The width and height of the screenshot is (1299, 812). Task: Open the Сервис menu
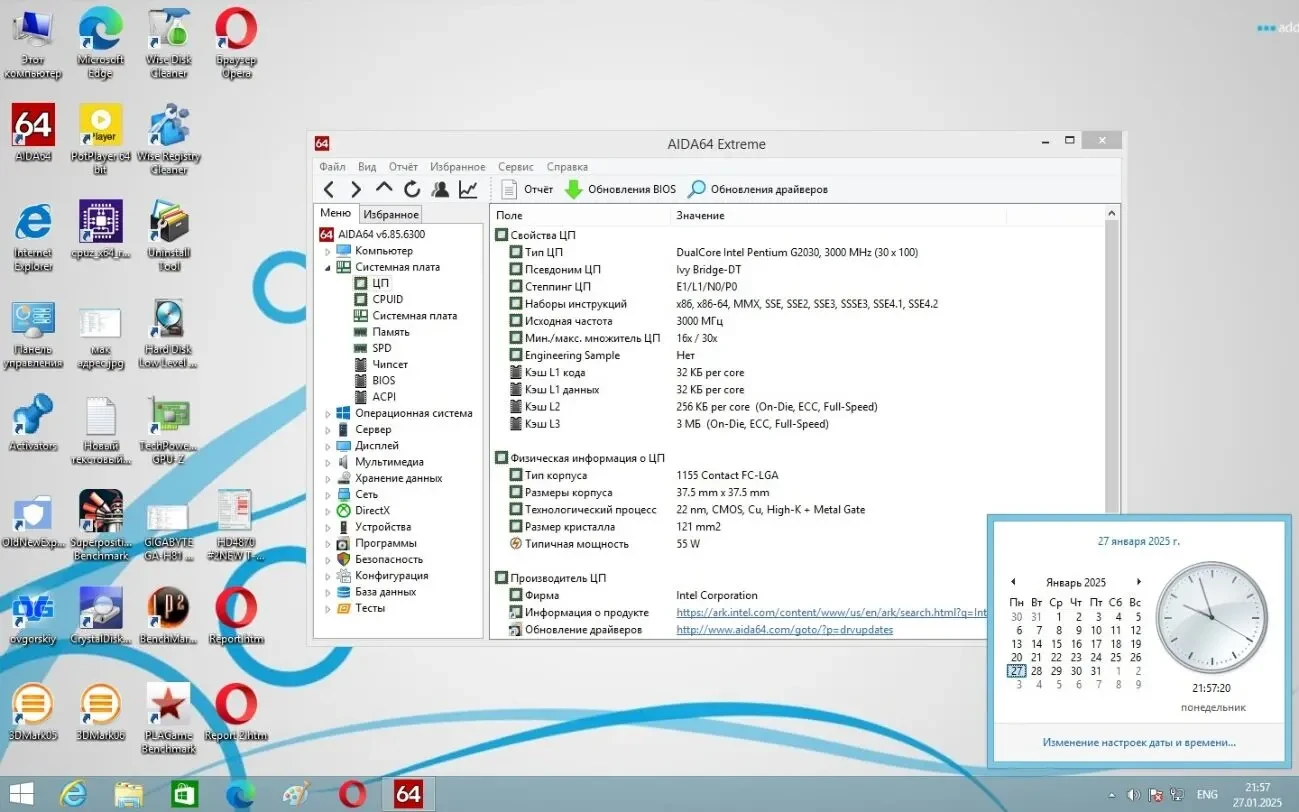[515, 167]
